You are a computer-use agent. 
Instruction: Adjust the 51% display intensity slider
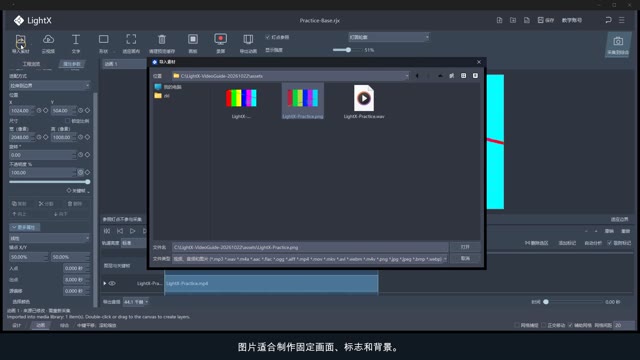(347, 50)
